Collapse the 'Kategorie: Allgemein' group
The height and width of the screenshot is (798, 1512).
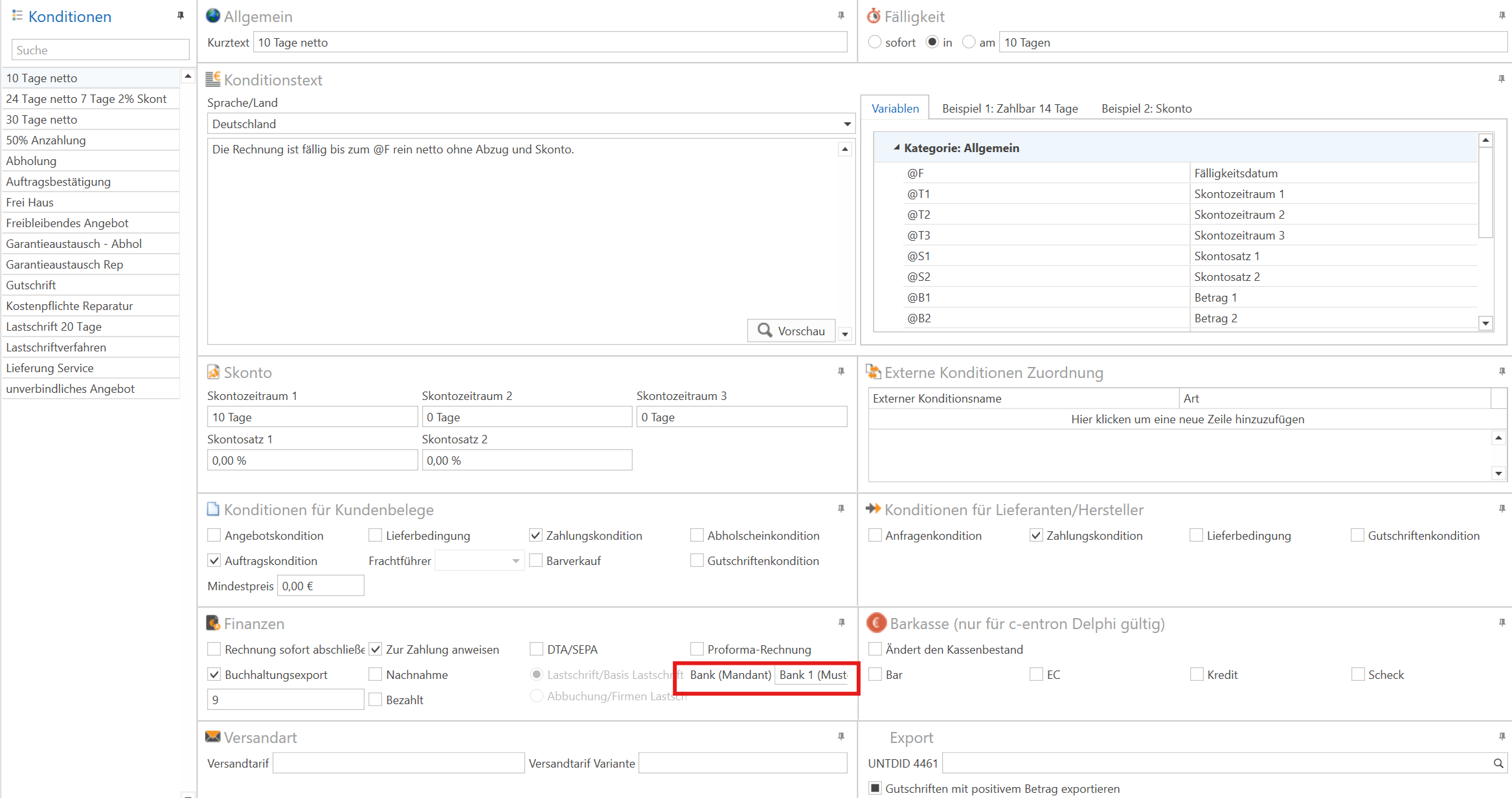pyautogui.click(x=897, y=148)
